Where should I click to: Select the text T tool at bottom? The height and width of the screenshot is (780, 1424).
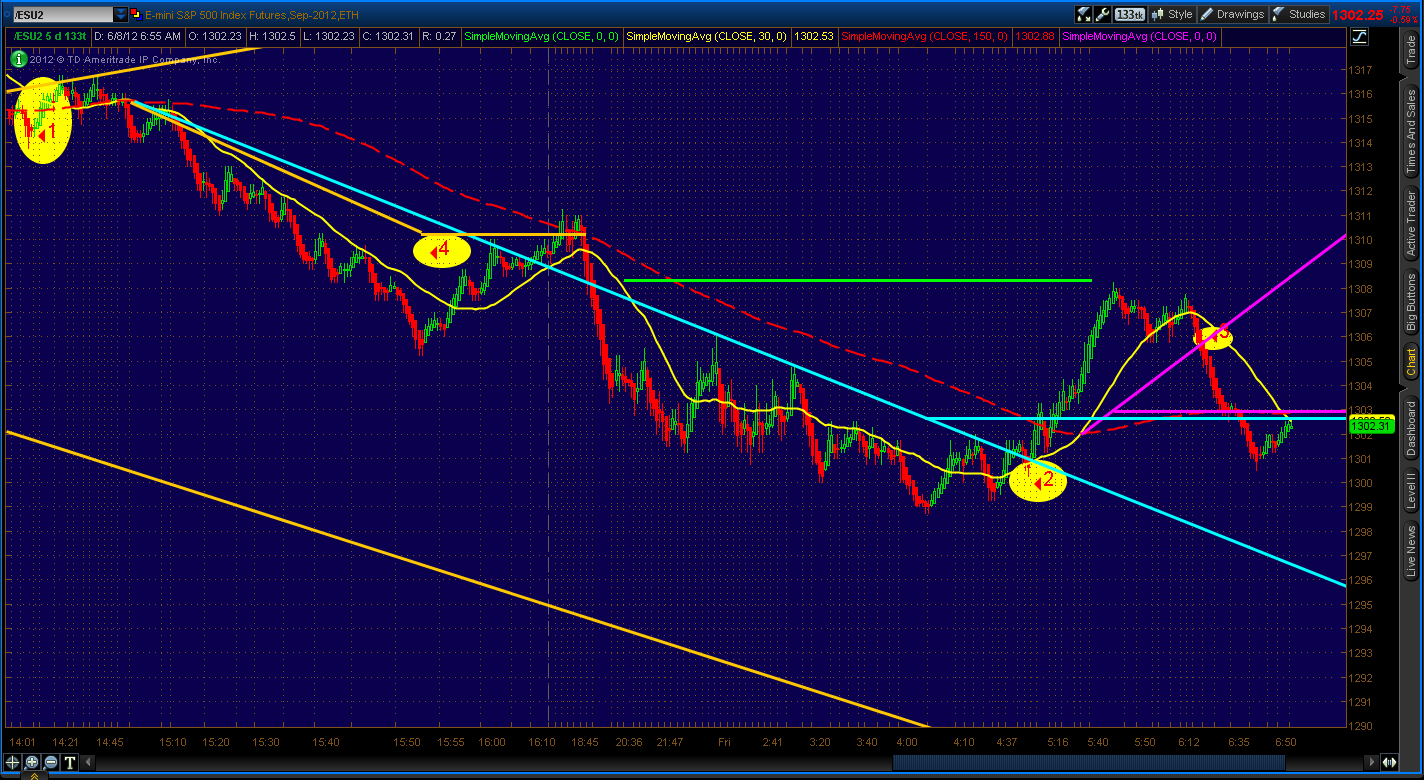pyautogui.click(x=71, y=762)
